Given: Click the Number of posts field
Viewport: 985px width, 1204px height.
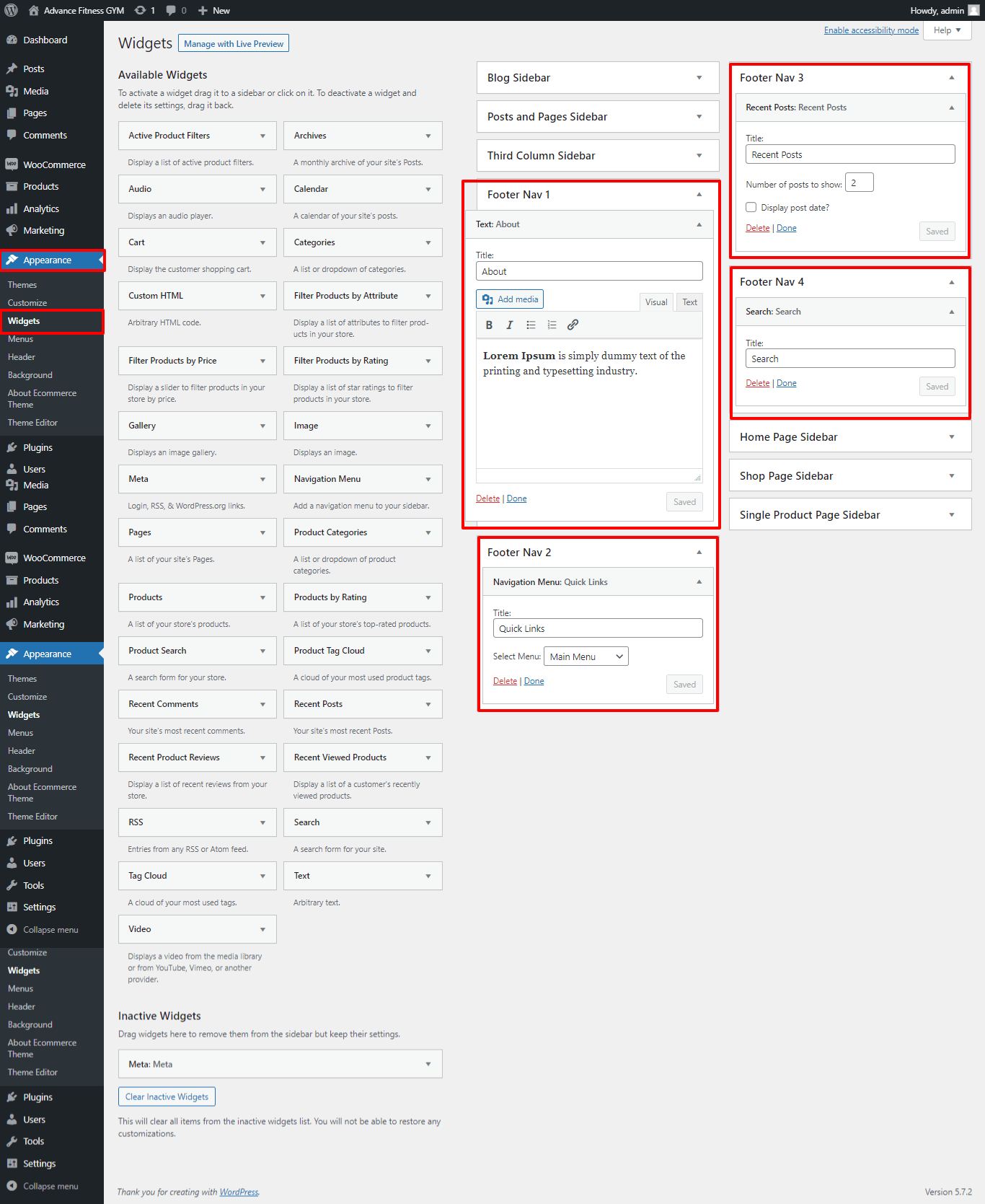Looking at the screenshot, I should pyautogui.click(x=859, y=183).
